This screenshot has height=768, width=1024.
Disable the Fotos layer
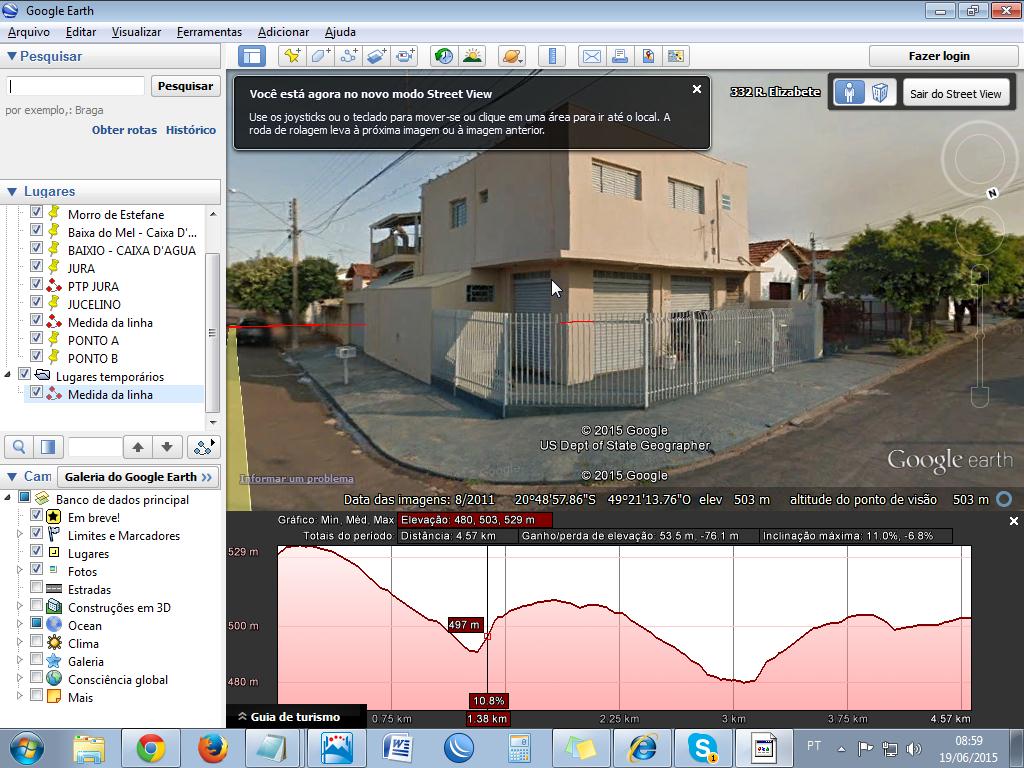point(37,569)
